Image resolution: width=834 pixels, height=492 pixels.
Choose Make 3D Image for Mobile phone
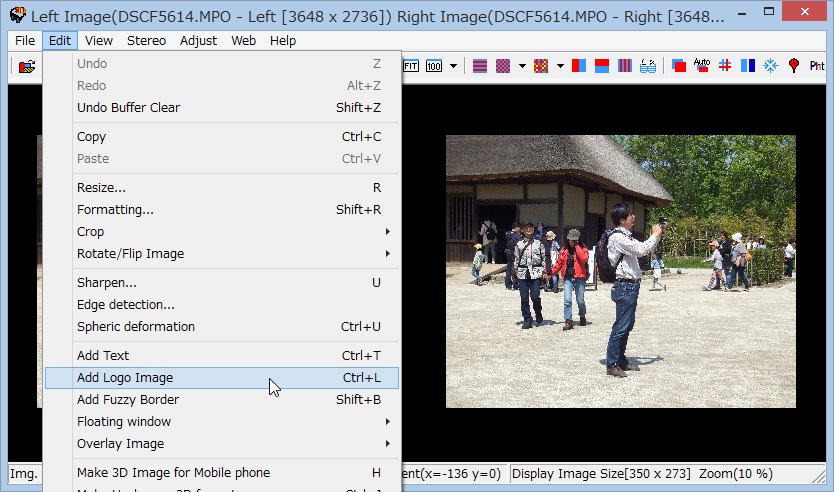click(222, 473)
